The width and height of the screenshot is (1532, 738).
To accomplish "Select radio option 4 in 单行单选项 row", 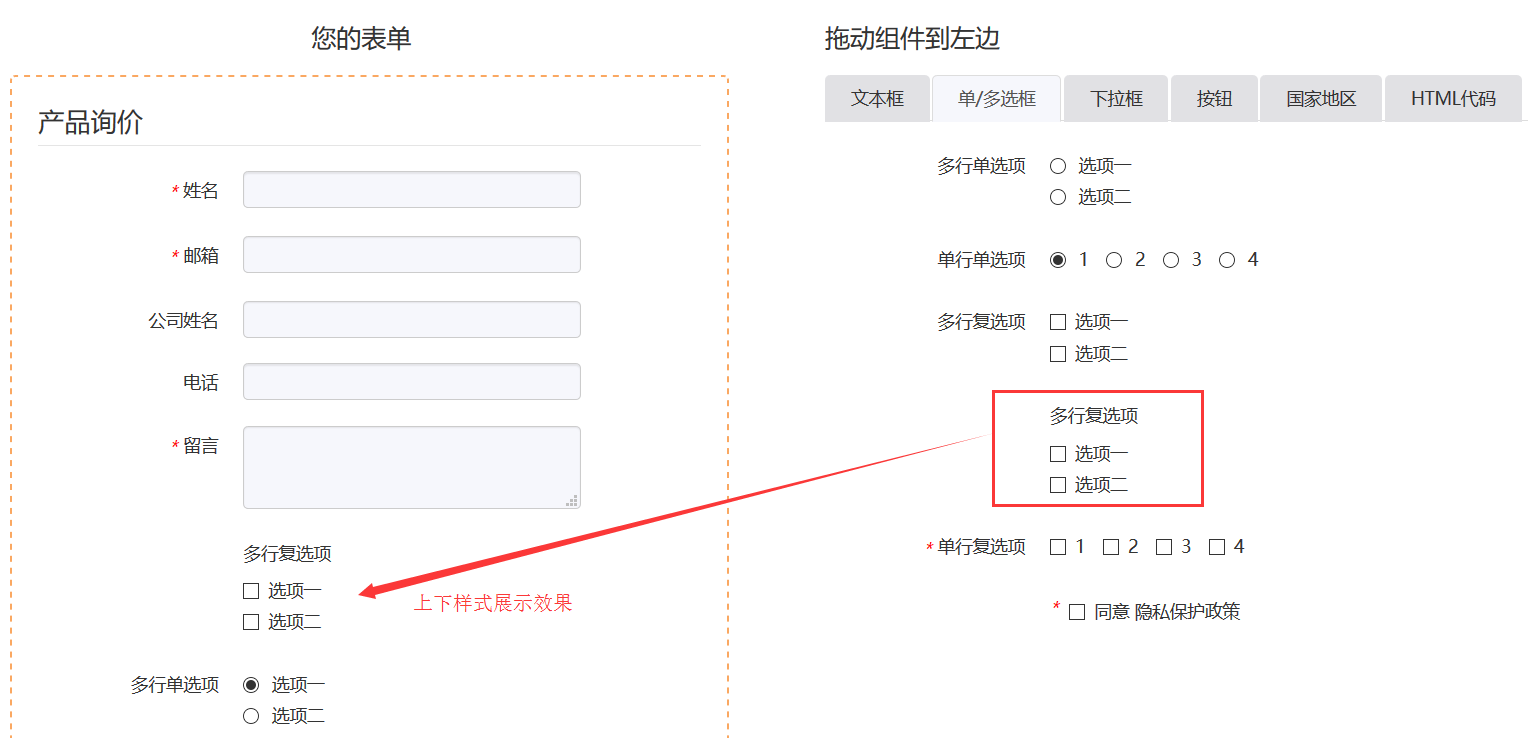I will tap(1227, 259).
